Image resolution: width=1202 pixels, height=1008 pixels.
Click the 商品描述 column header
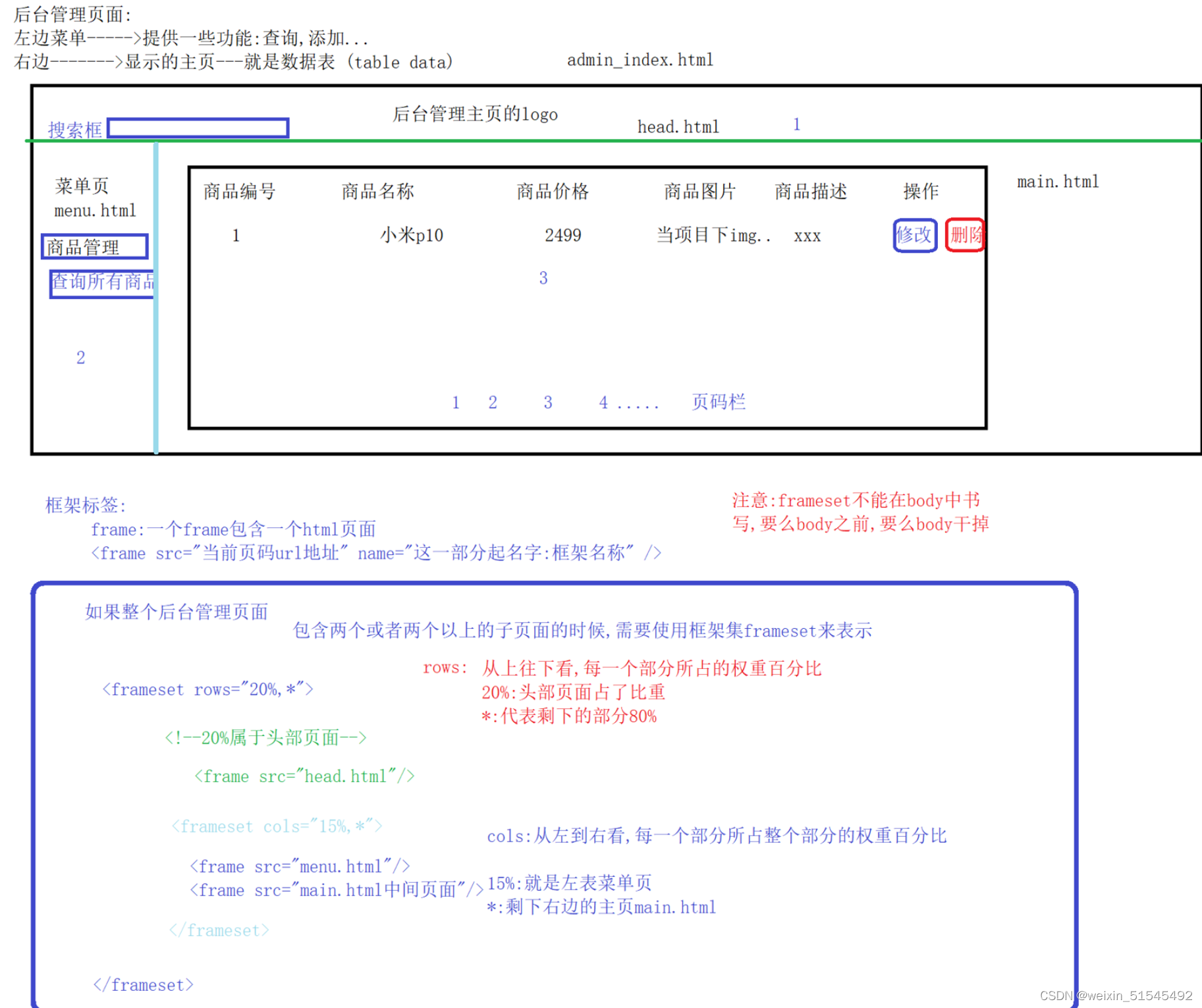coord(811,192)
